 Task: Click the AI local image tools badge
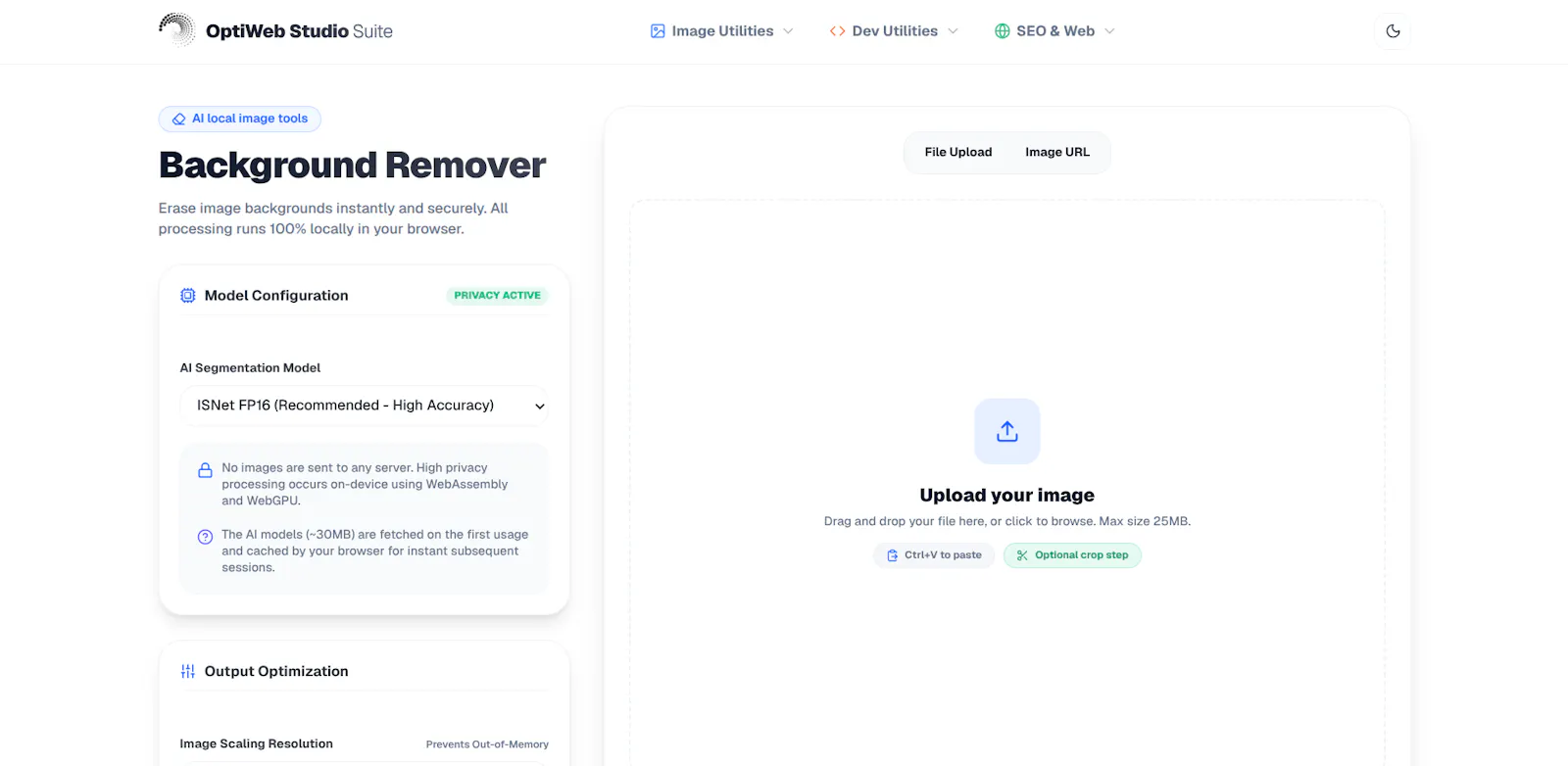(x=240, y=119)
